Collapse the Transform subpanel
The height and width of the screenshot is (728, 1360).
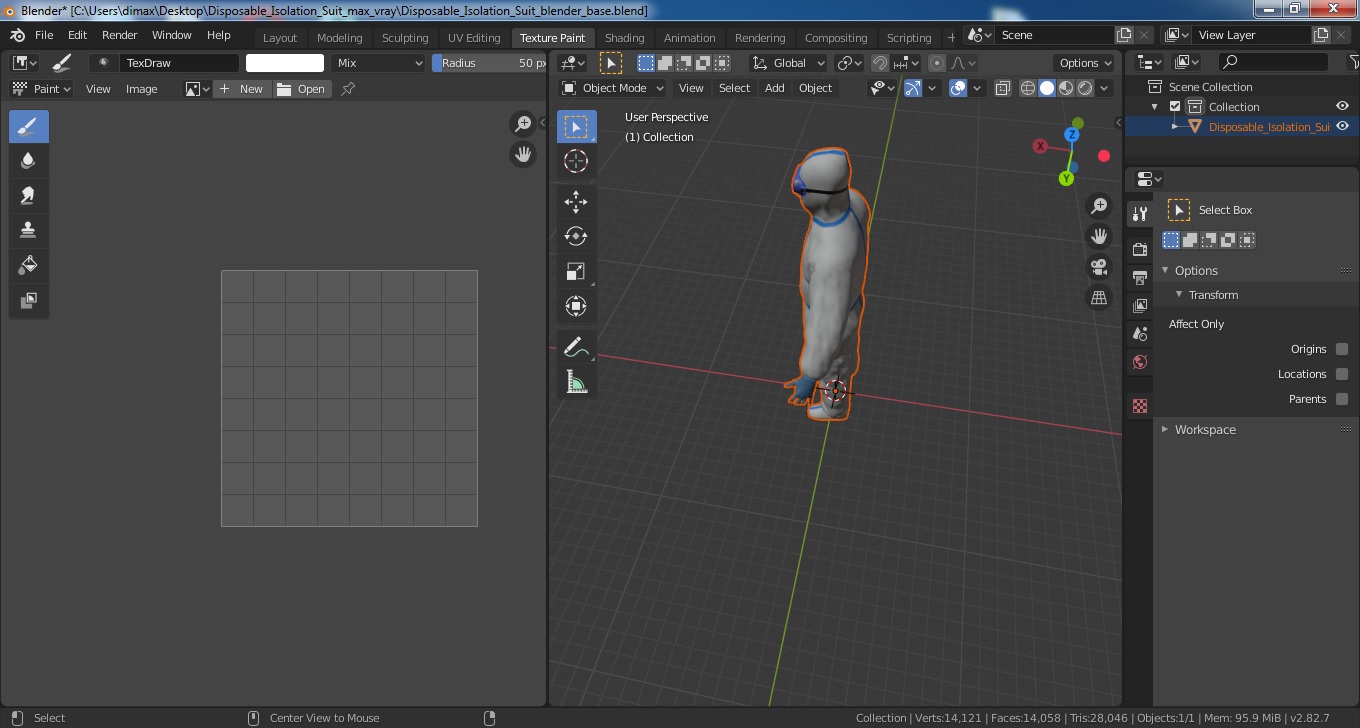click(1212, 295)
